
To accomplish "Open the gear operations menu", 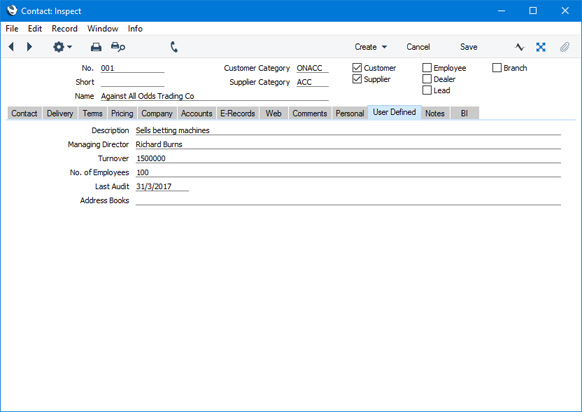I will (x=62, y=47).
